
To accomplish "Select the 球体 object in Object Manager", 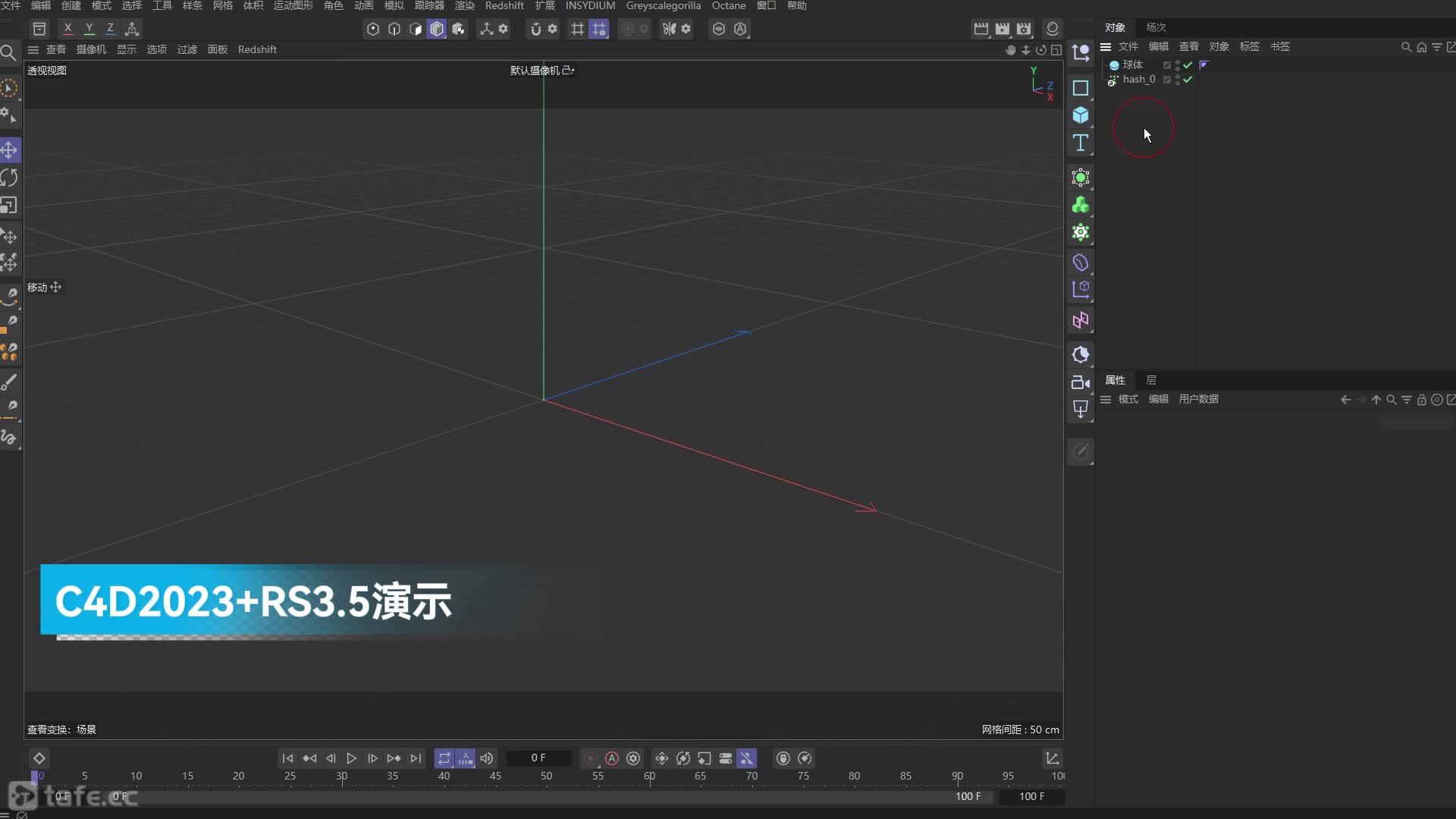I will coord(1132,65).
